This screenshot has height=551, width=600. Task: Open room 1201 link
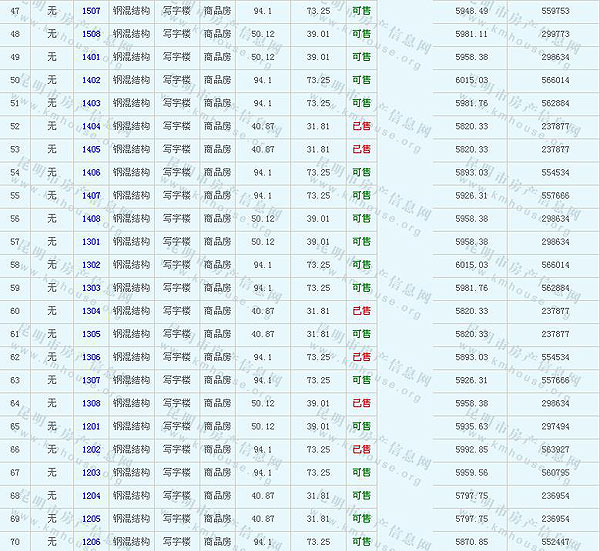tap(91, 426)
